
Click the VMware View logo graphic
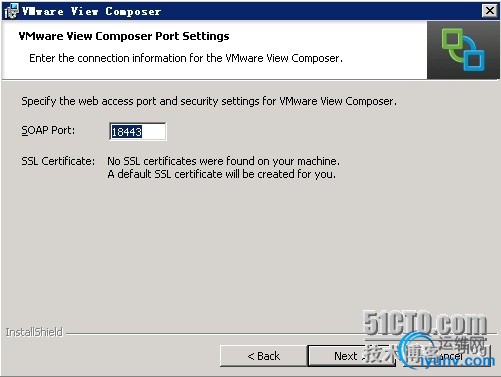[x=463, y=50]
